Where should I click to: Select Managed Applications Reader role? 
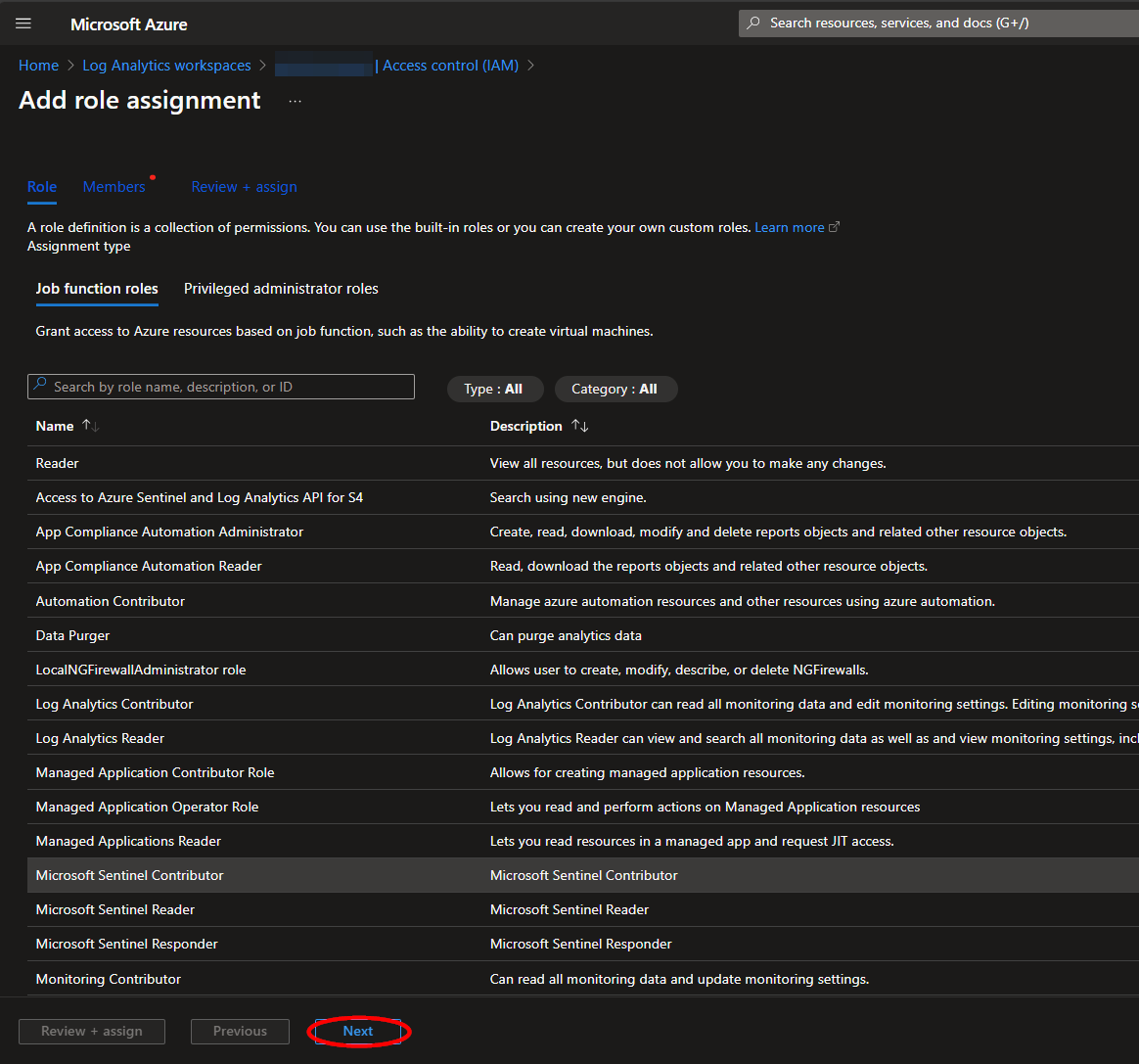(x=582, y=840)
